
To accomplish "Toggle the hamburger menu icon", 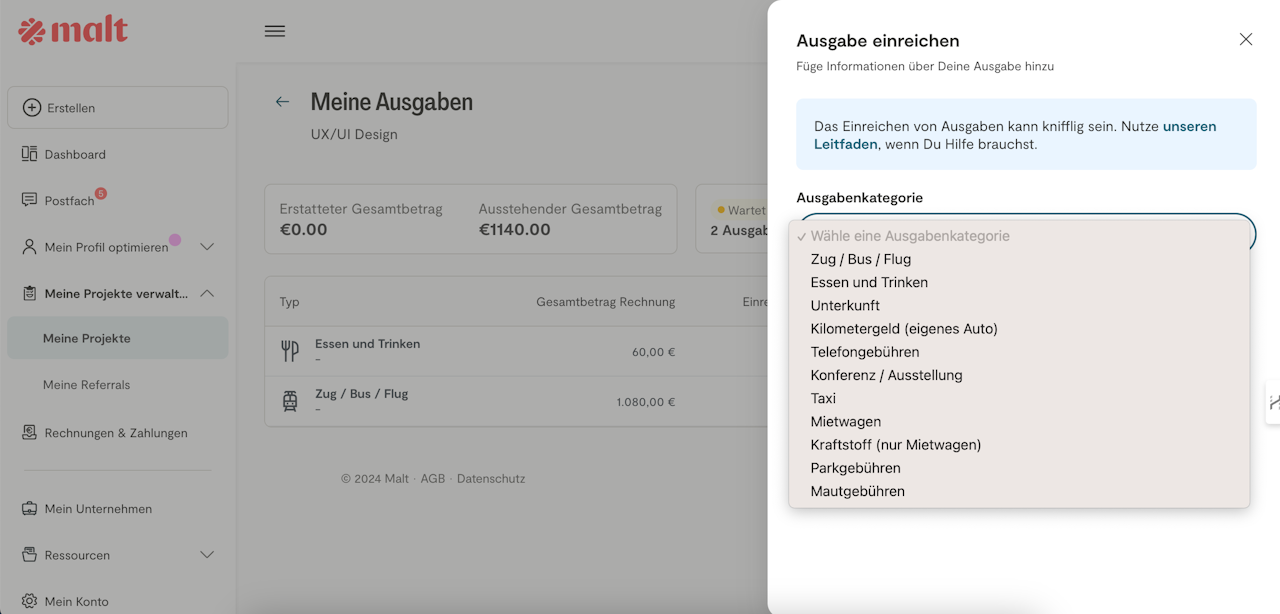I will [275, 31].
